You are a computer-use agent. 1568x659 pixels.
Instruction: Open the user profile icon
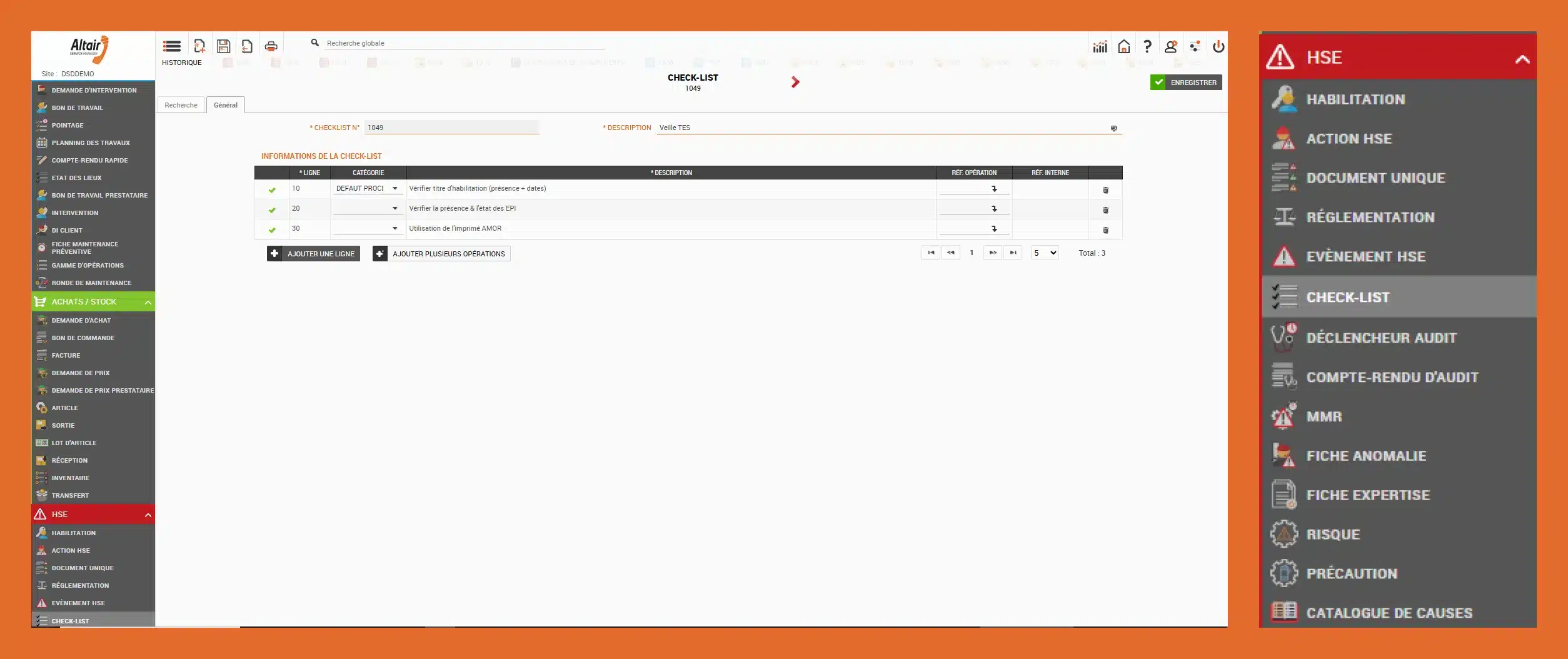[x=1170, y=46]
